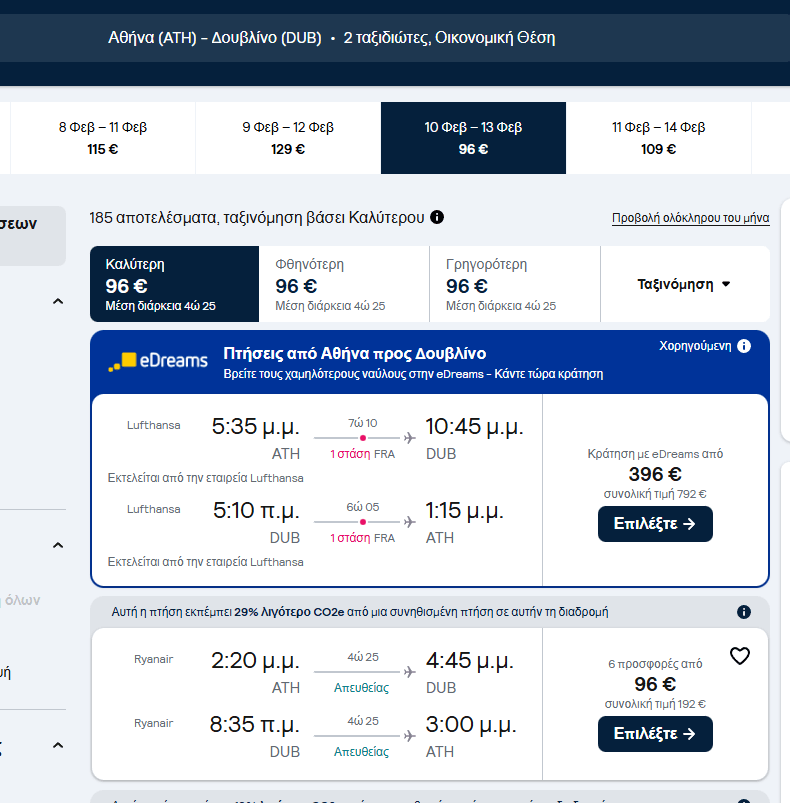Viewport: 790px width, 803px height.
Task: Choose the 8 Φεβ – 11 Φεβ date option
Action: [x=103, y=138]
